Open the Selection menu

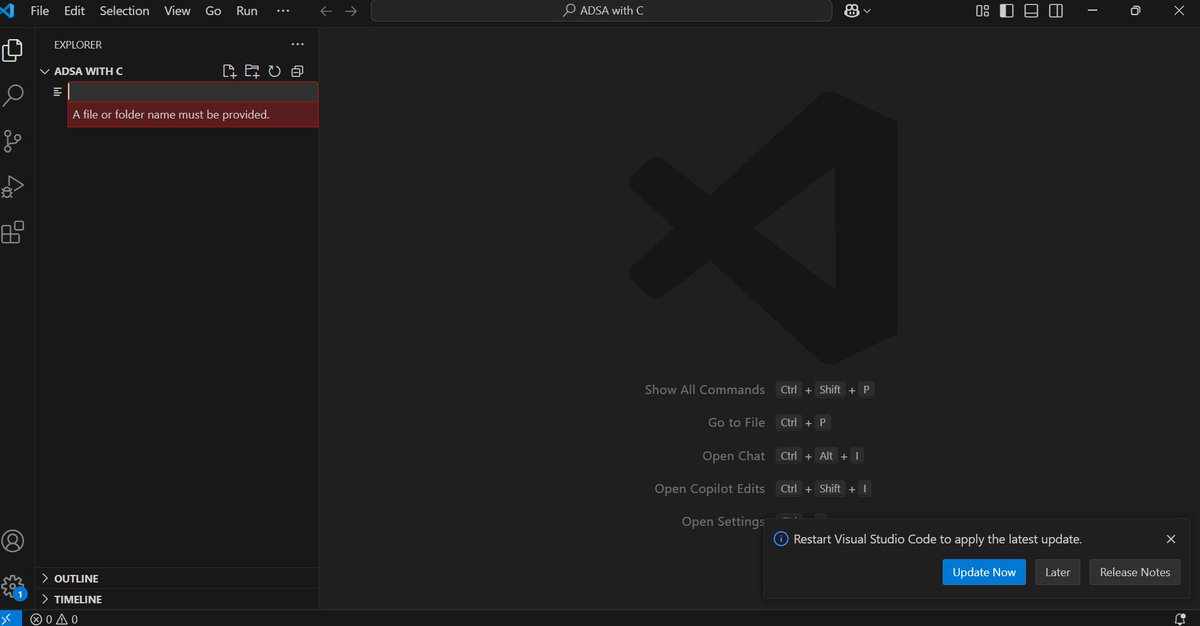[124, 11]
